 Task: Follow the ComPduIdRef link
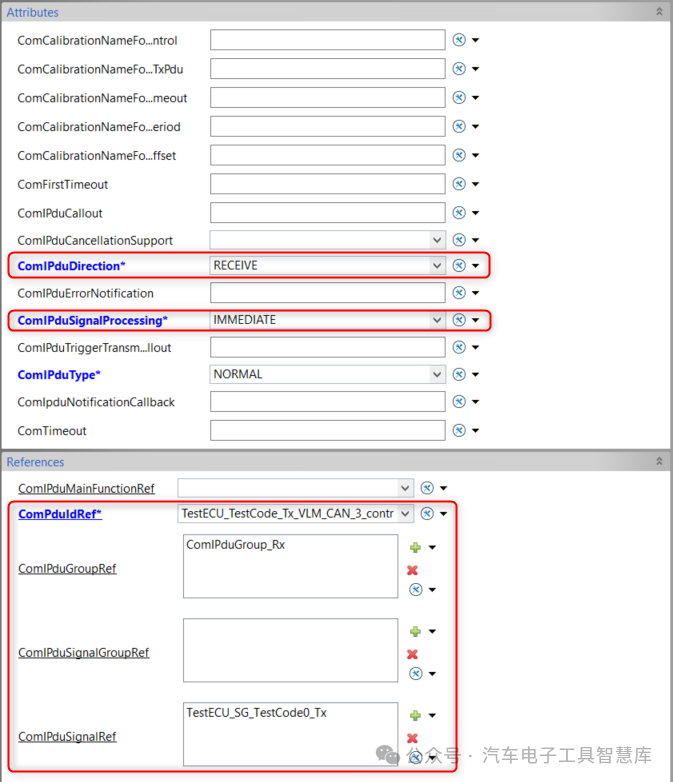coord(60,514)
